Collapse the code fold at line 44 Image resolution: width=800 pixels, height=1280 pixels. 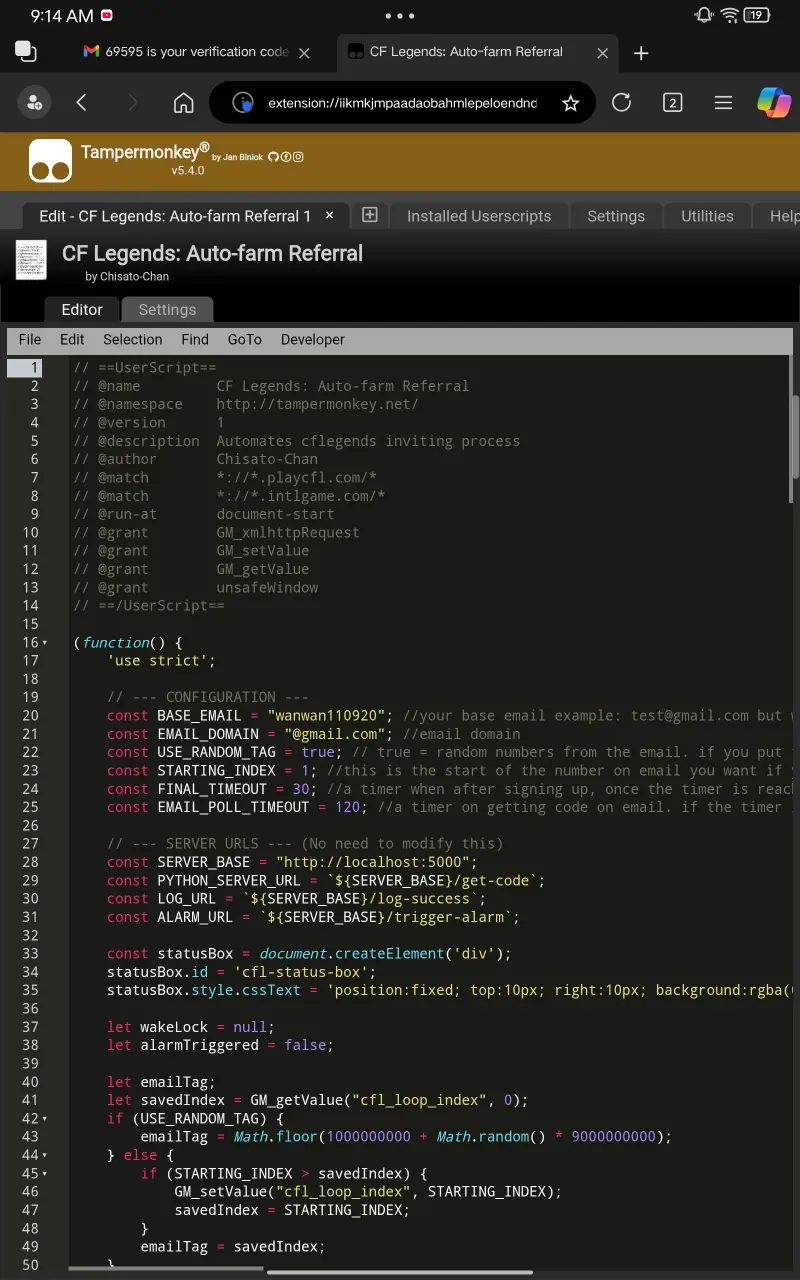tap(45, 1155)
